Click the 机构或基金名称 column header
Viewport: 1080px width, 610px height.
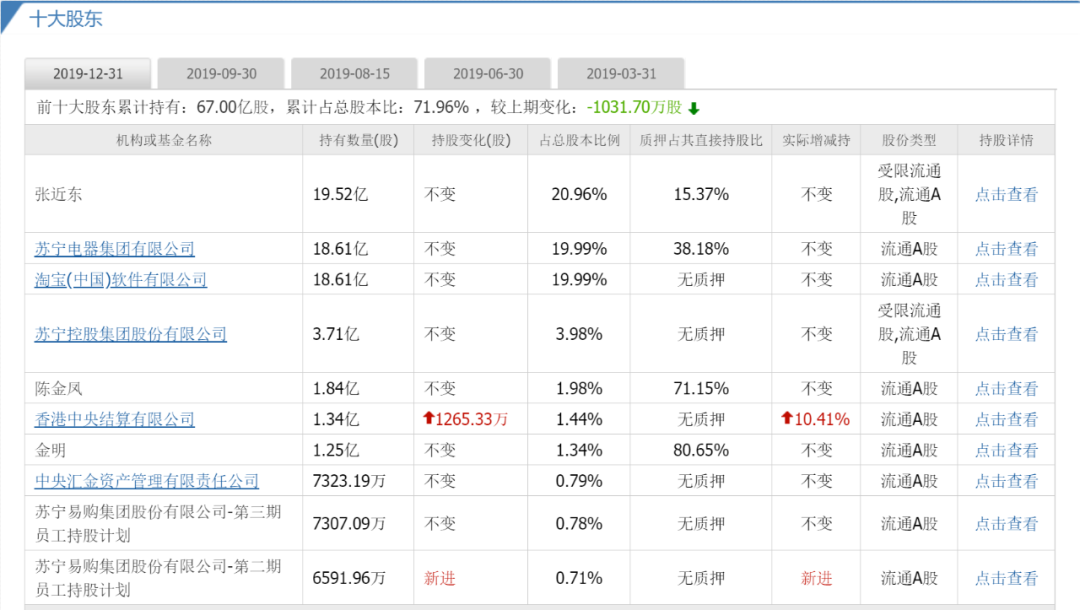(x=164, y=140)
